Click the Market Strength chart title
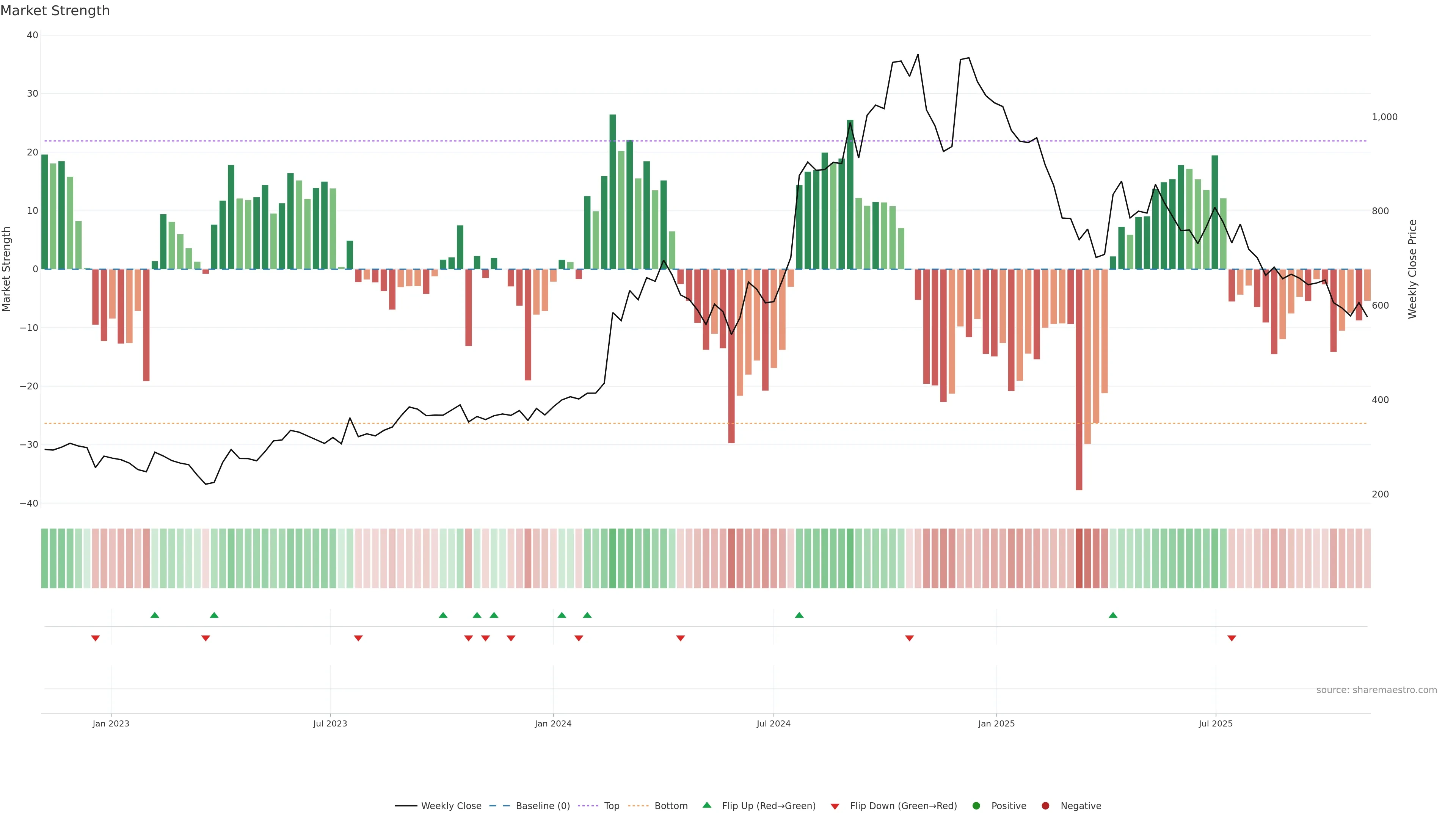Viewport: 1456px width, 819px height. coord(55,11)
